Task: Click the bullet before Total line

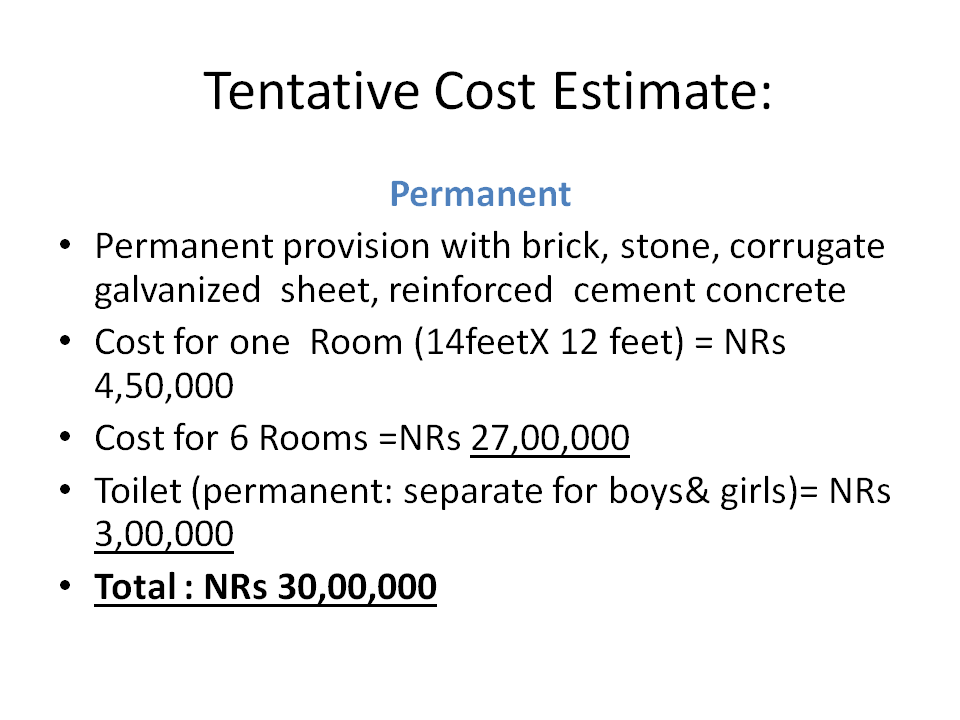Action: point(66,586)
